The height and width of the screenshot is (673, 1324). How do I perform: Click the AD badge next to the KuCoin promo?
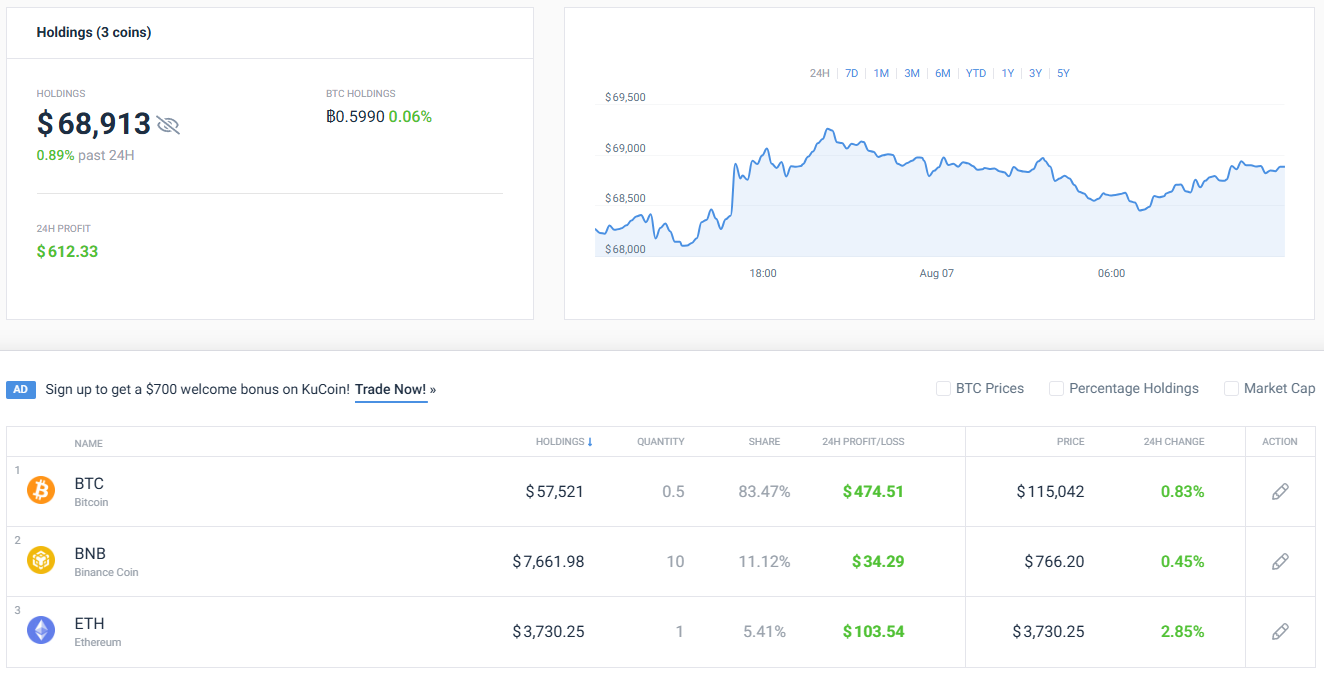click(20, 389)
